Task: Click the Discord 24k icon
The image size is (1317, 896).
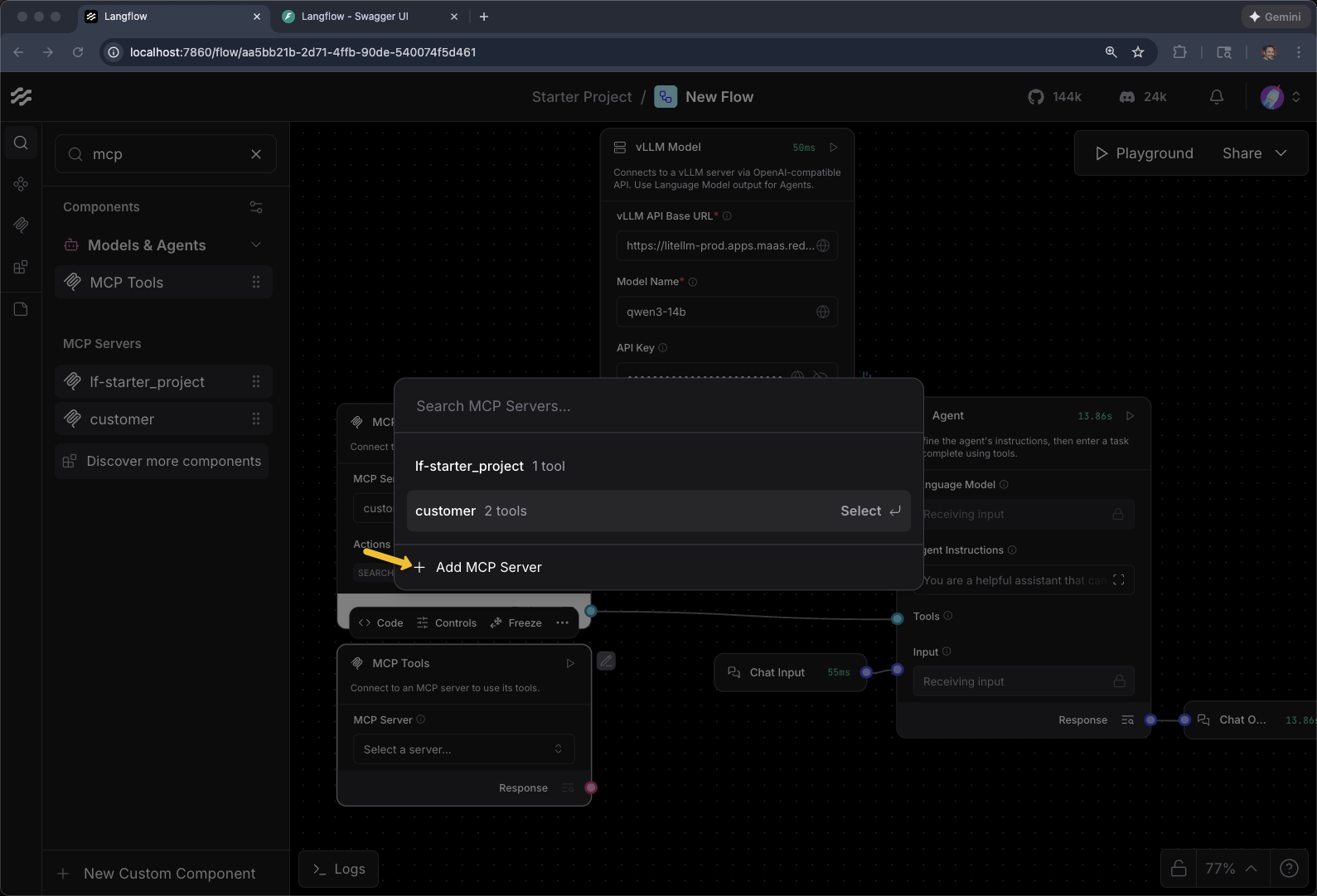Action: pos(1127,97)
